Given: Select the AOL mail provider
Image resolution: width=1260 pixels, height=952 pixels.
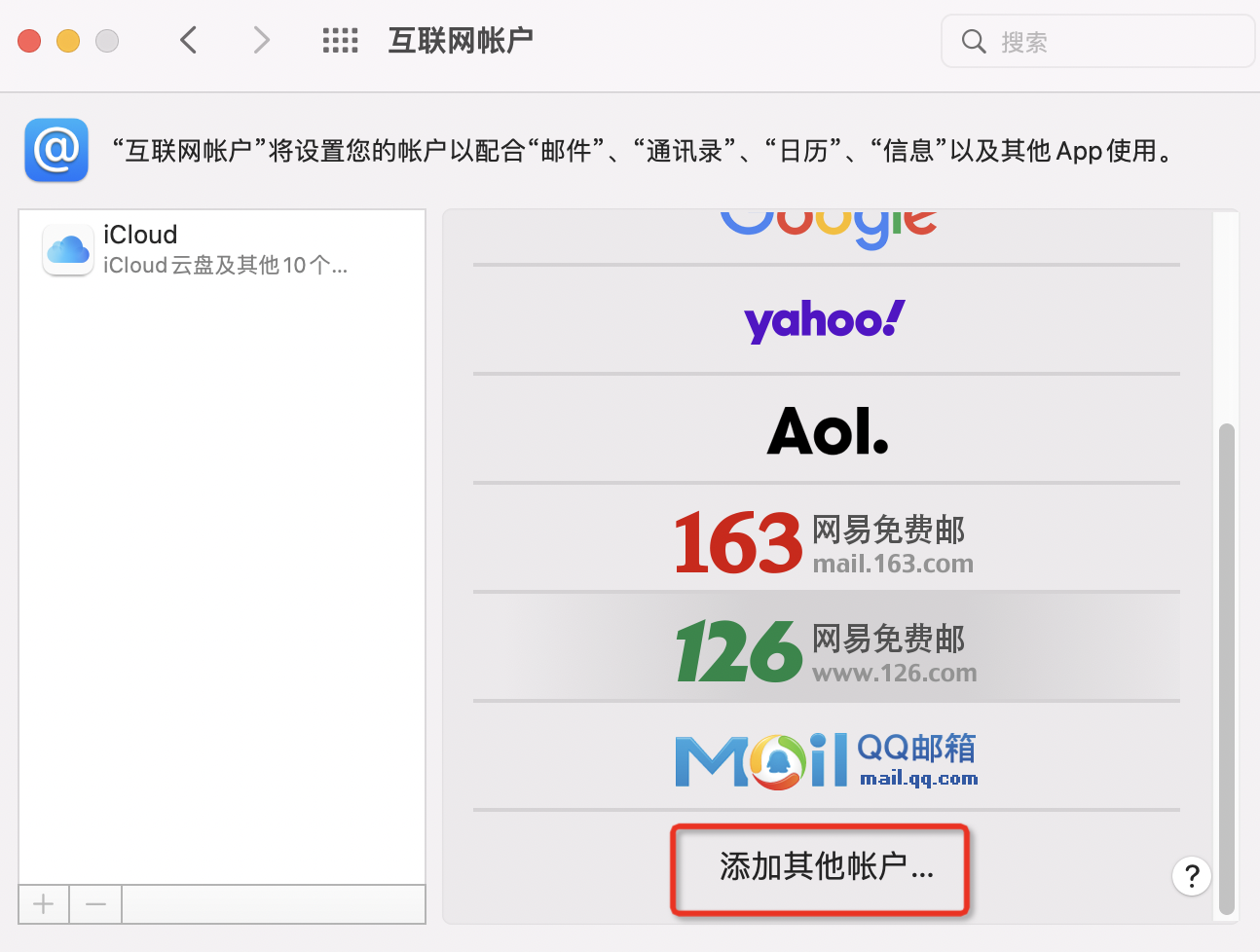Looking at the screenshot, I should [x=826, y=429].
